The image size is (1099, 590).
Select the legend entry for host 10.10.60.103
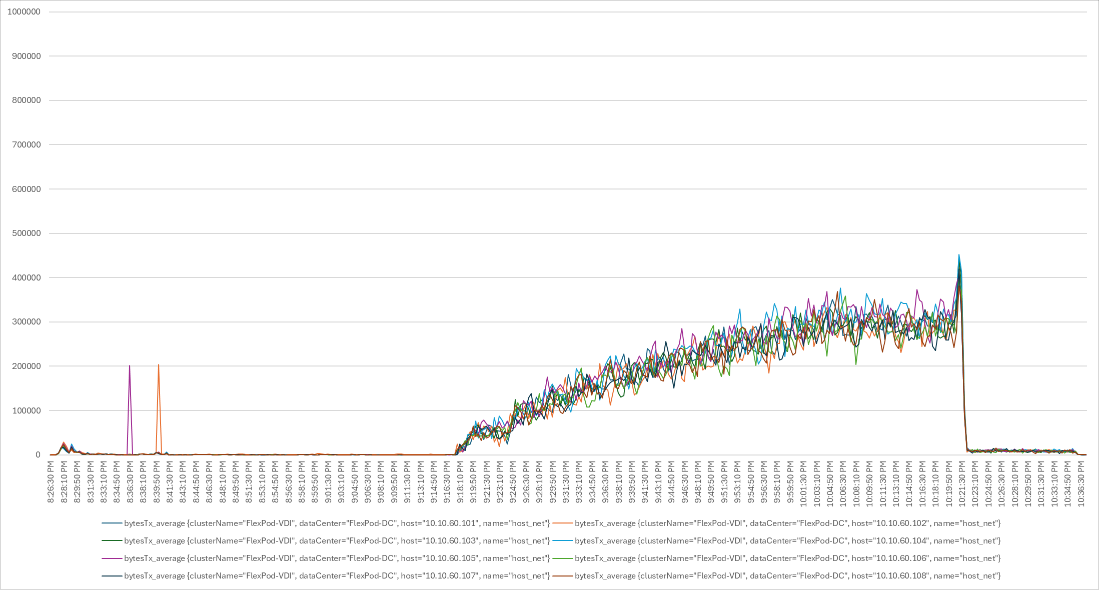tap(326, 540)
